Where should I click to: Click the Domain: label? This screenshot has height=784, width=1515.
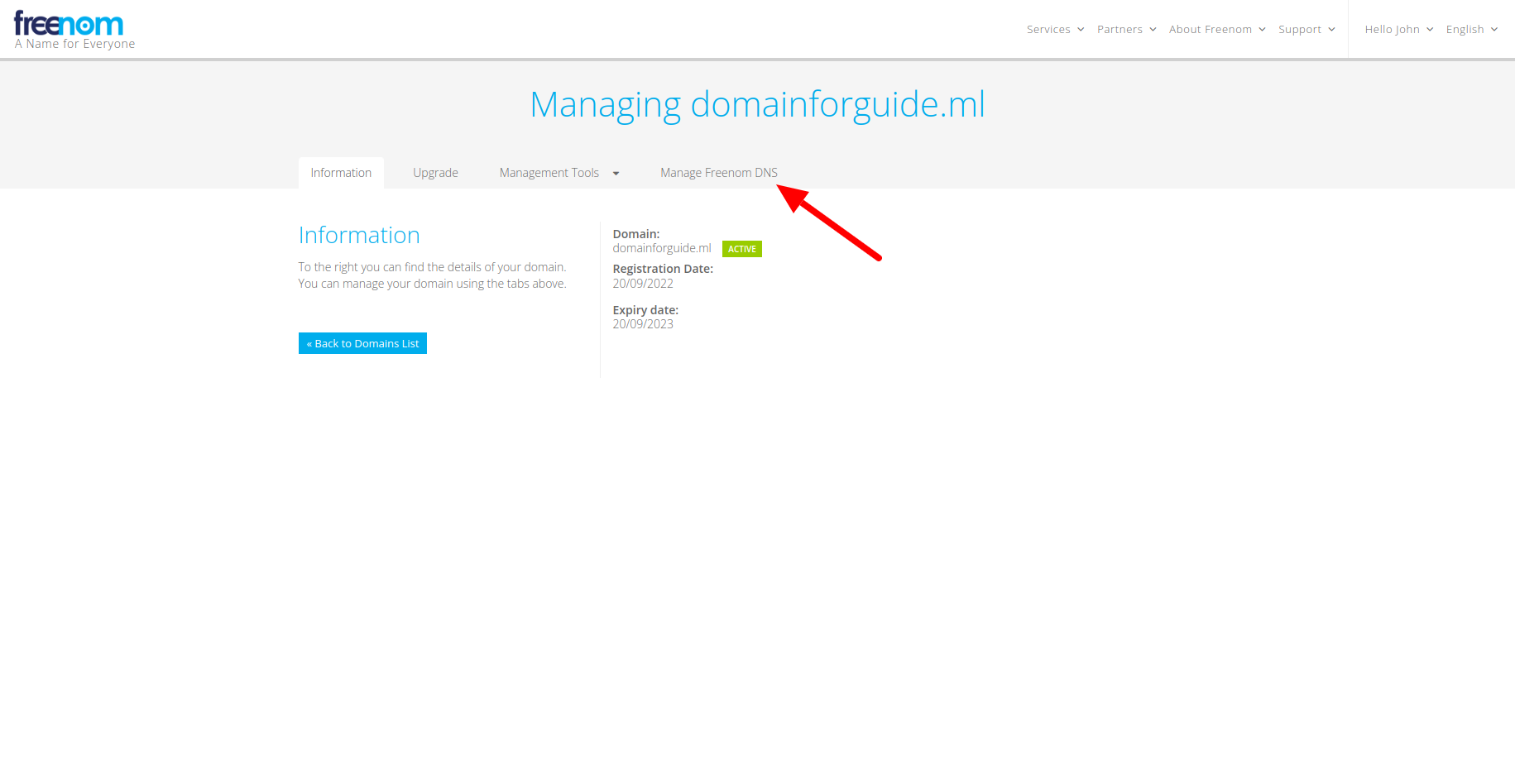click(636, 234)
